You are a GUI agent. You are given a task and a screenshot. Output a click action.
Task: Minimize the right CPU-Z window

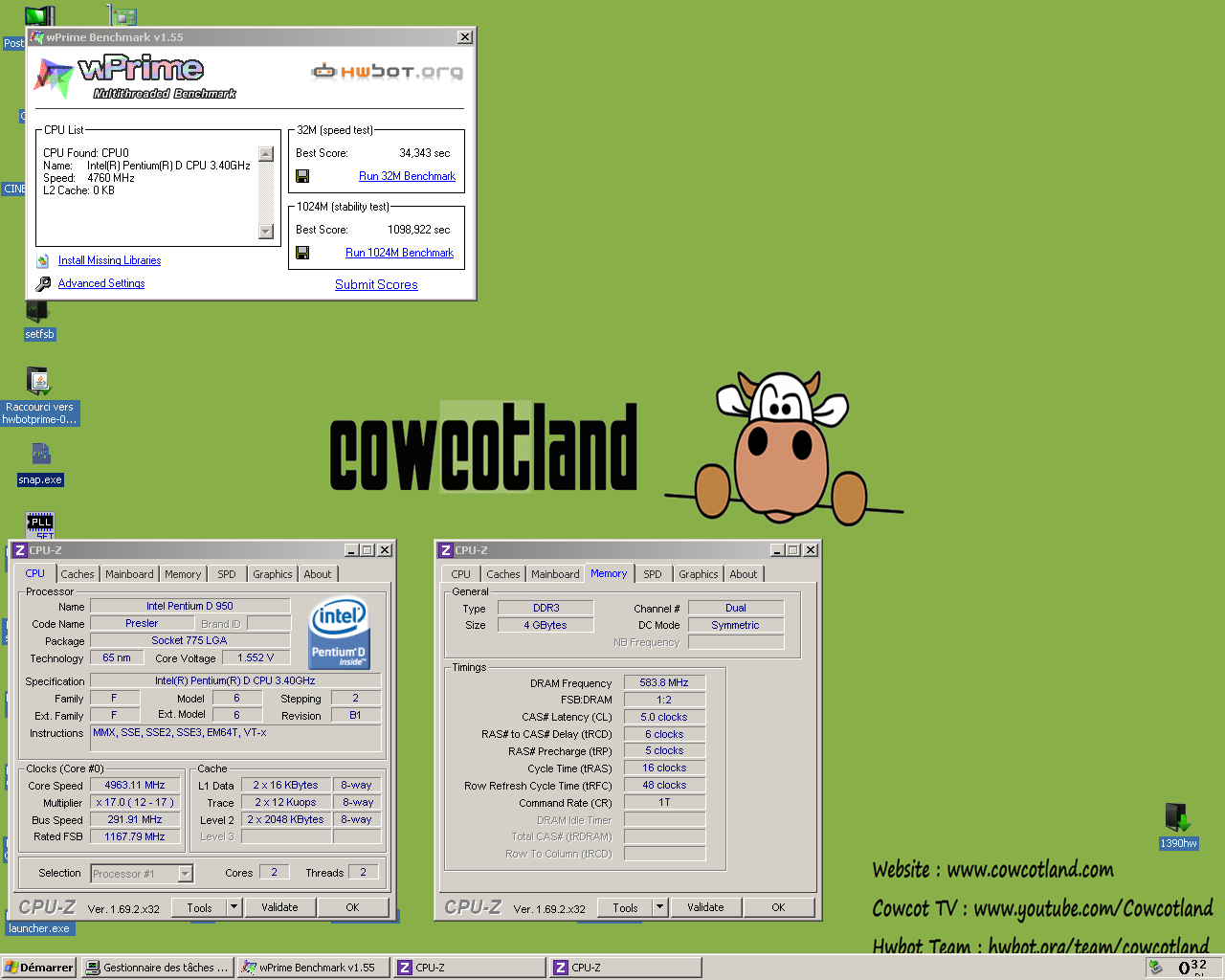(x=777, y=550)
